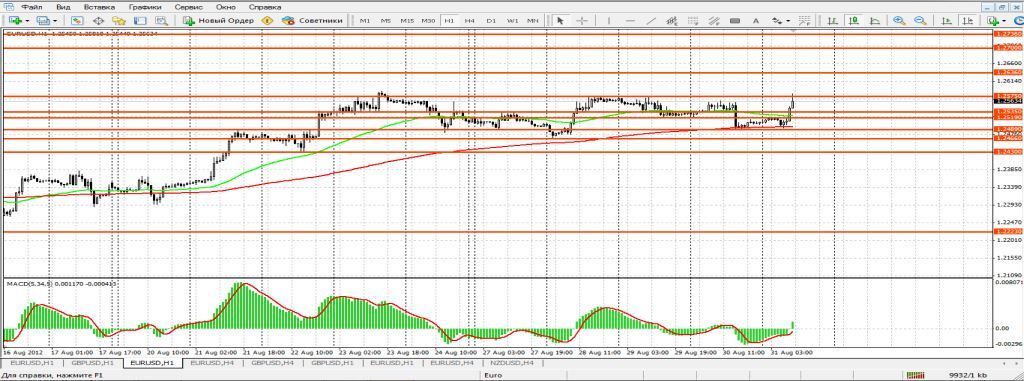Pick the vertical line drawing tool
Screen dimensions: 1024x381
click(x=609, y=21)
